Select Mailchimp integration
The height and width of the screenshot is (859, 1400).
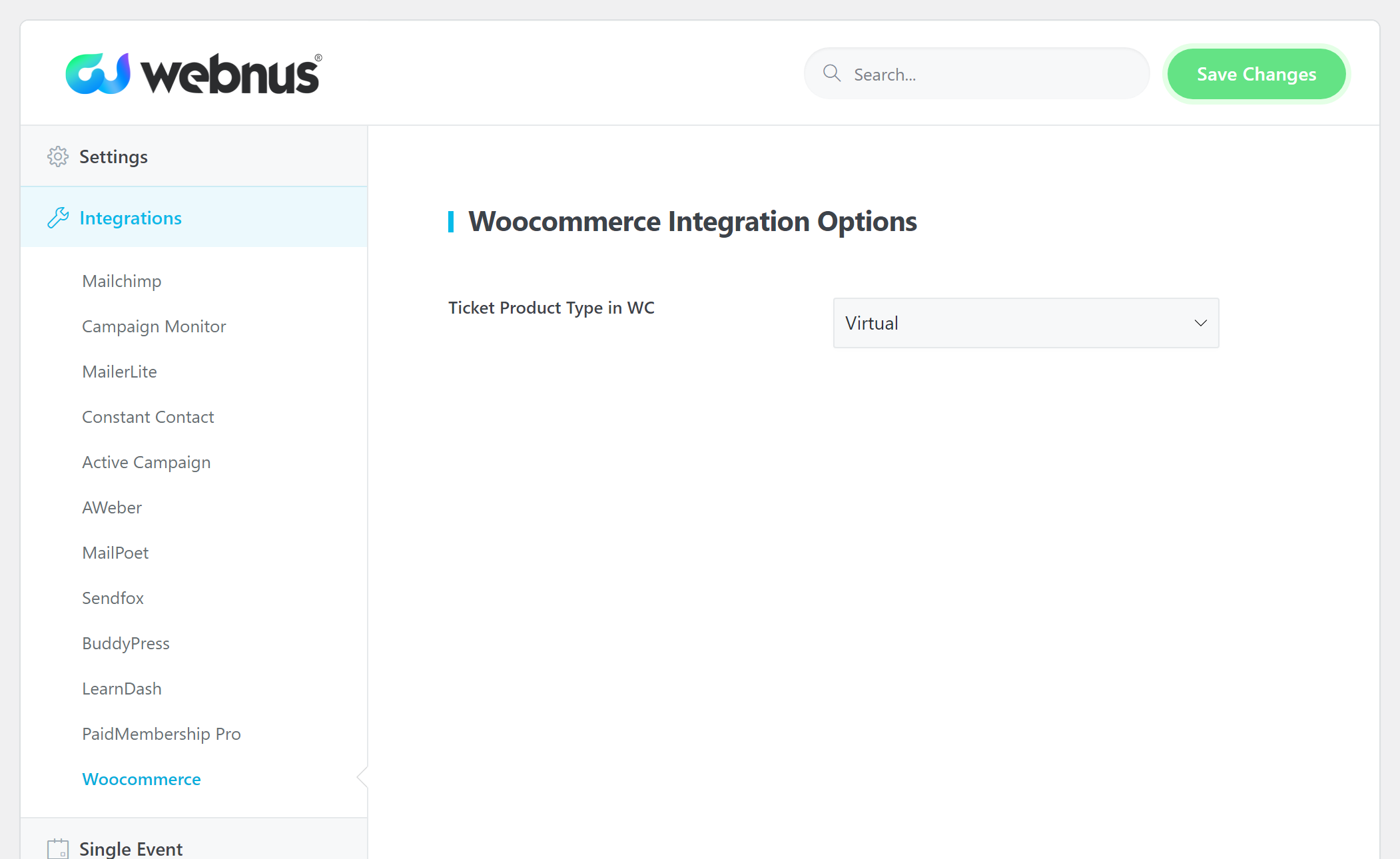(x=122, y=281)
